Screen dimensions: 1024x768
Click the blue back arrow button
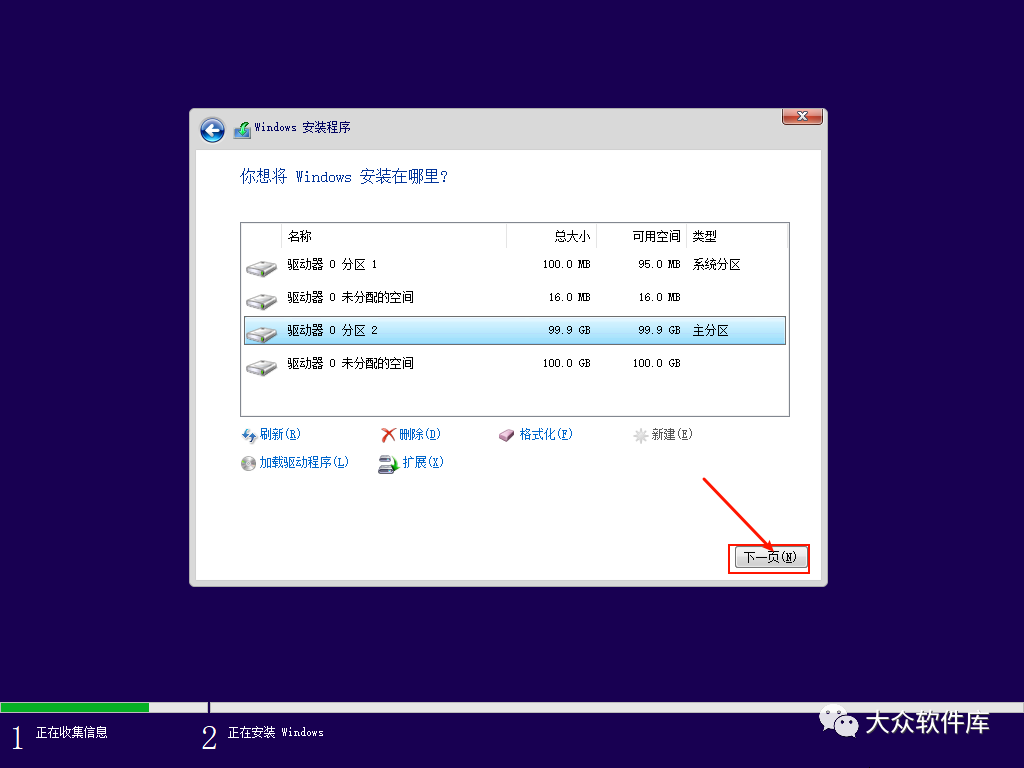(212, 130)
